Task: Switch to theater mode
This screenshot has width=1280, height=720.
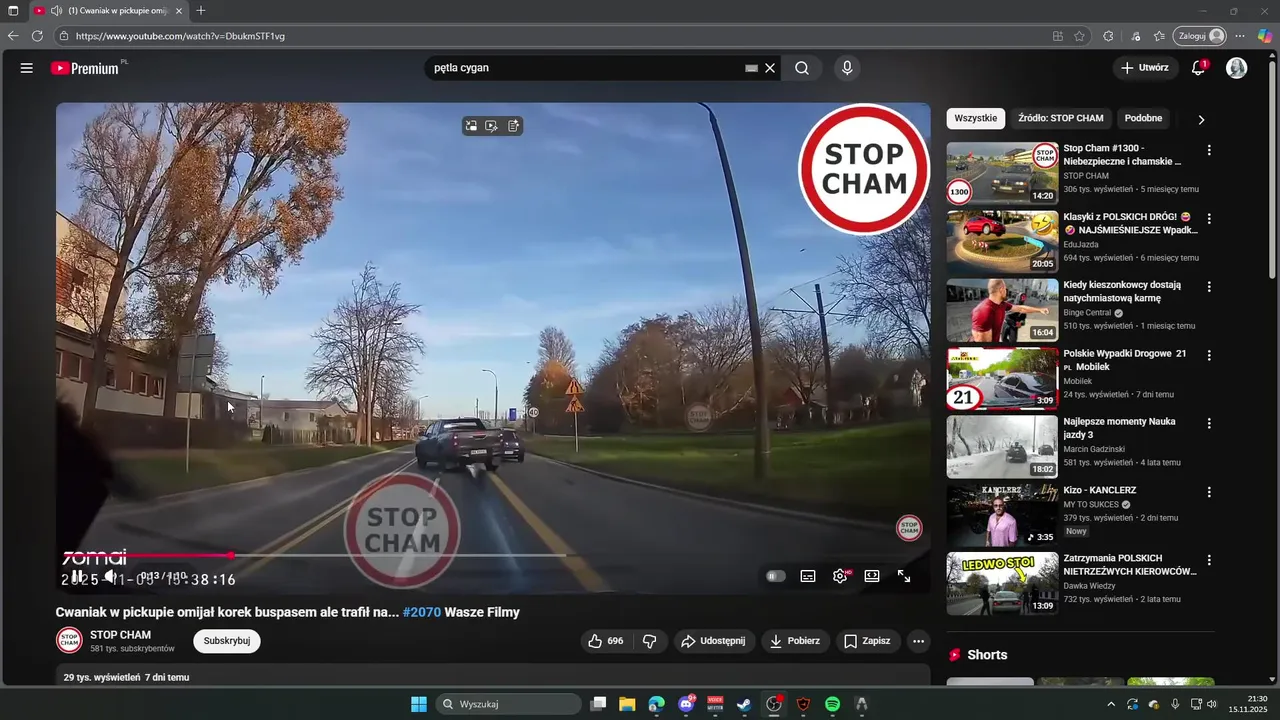Action: [x=872, y=576]
